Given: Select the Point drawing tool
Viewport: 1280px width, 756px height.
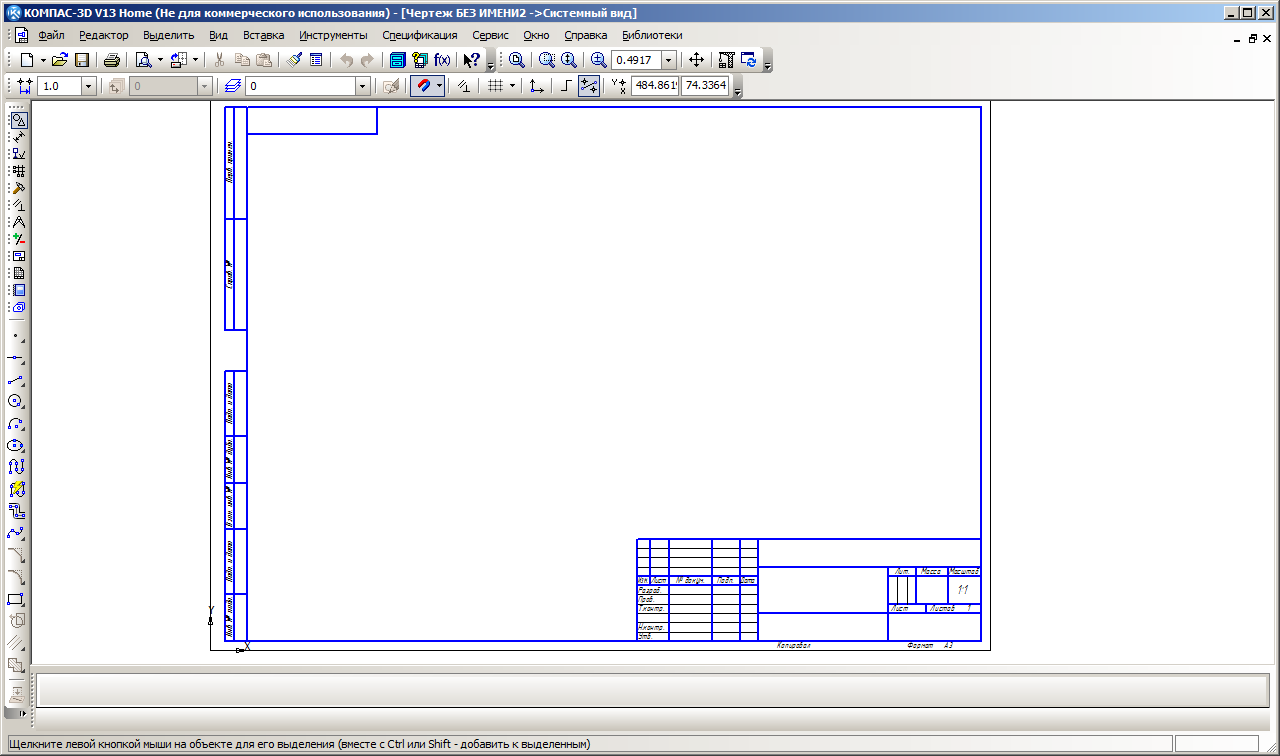Looking at the screenshot, I should [16, 336].
